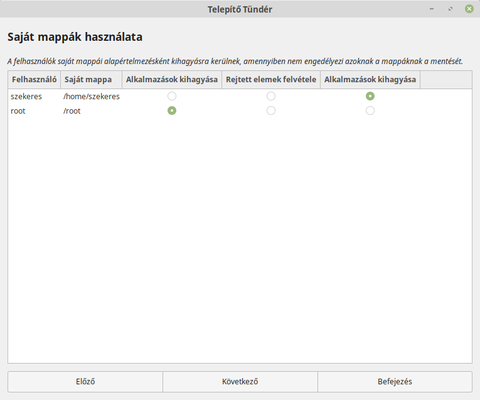Viewport: 480px width, 400px height.
Task: Click the Előző button
Action: [x=85, y=382]
